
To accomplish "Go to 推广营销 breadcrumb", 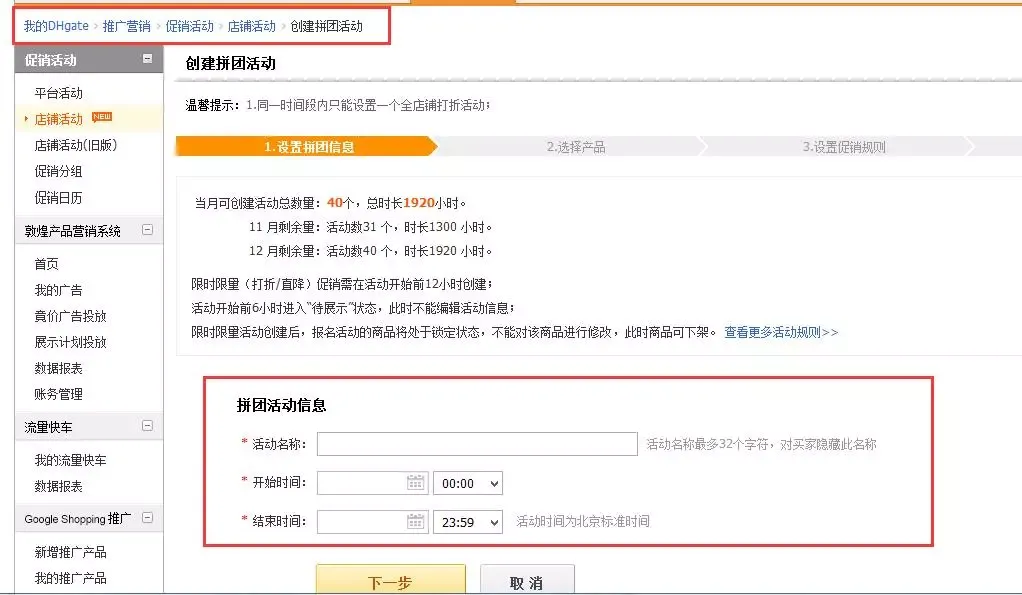I will coord(126,26).
